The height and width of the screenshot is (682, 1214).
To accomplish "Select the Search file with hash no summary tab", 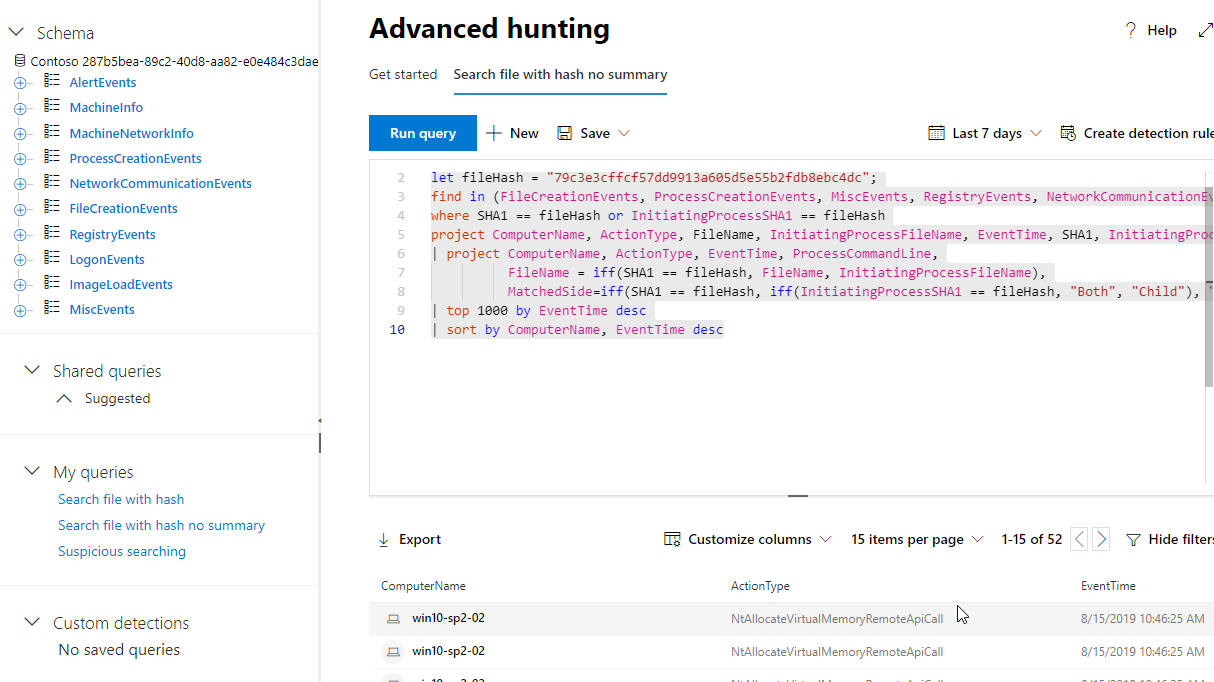I will click(560, 75).
